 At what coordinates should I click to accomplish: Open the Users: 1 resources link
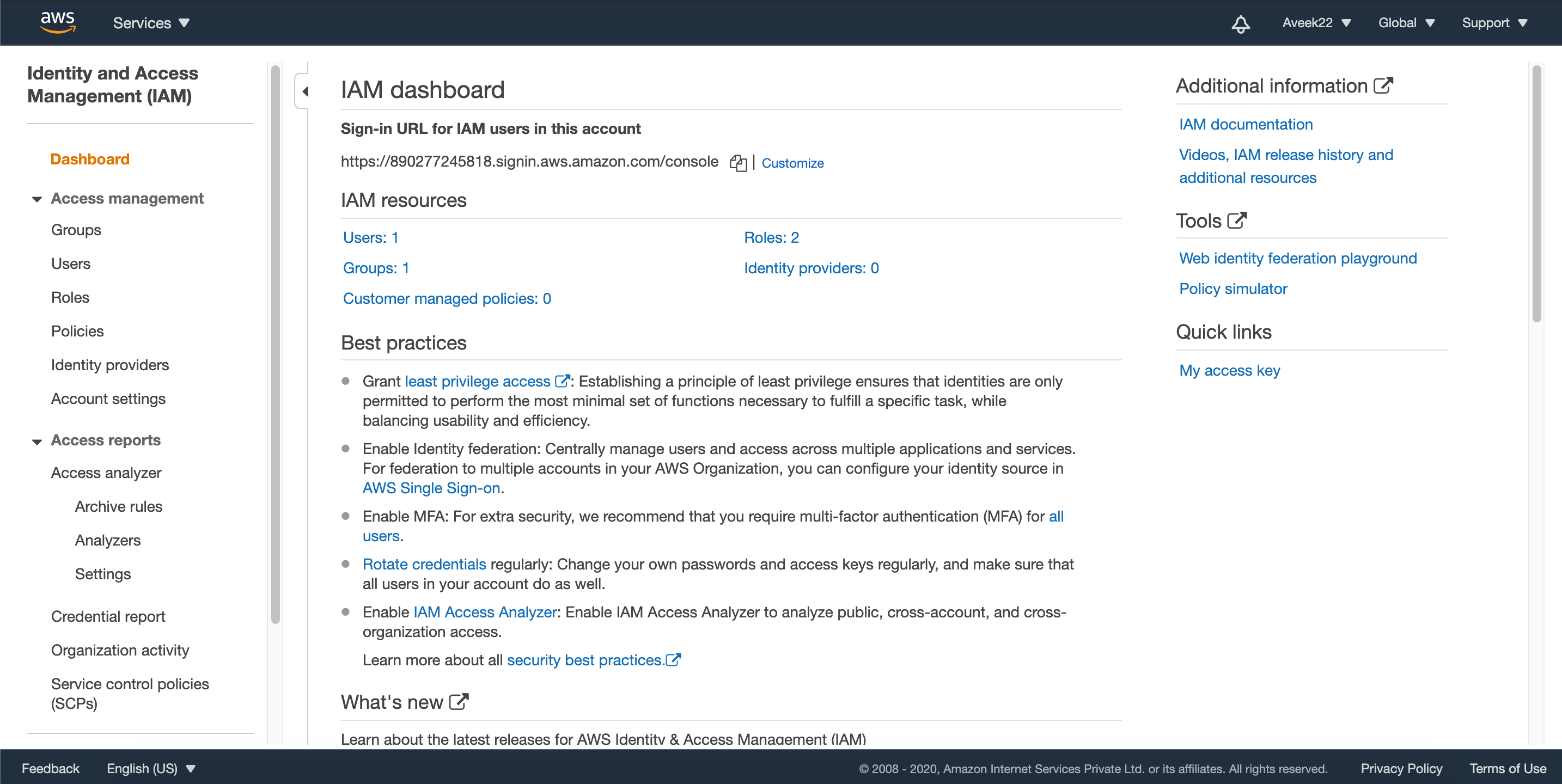(370, 237)
